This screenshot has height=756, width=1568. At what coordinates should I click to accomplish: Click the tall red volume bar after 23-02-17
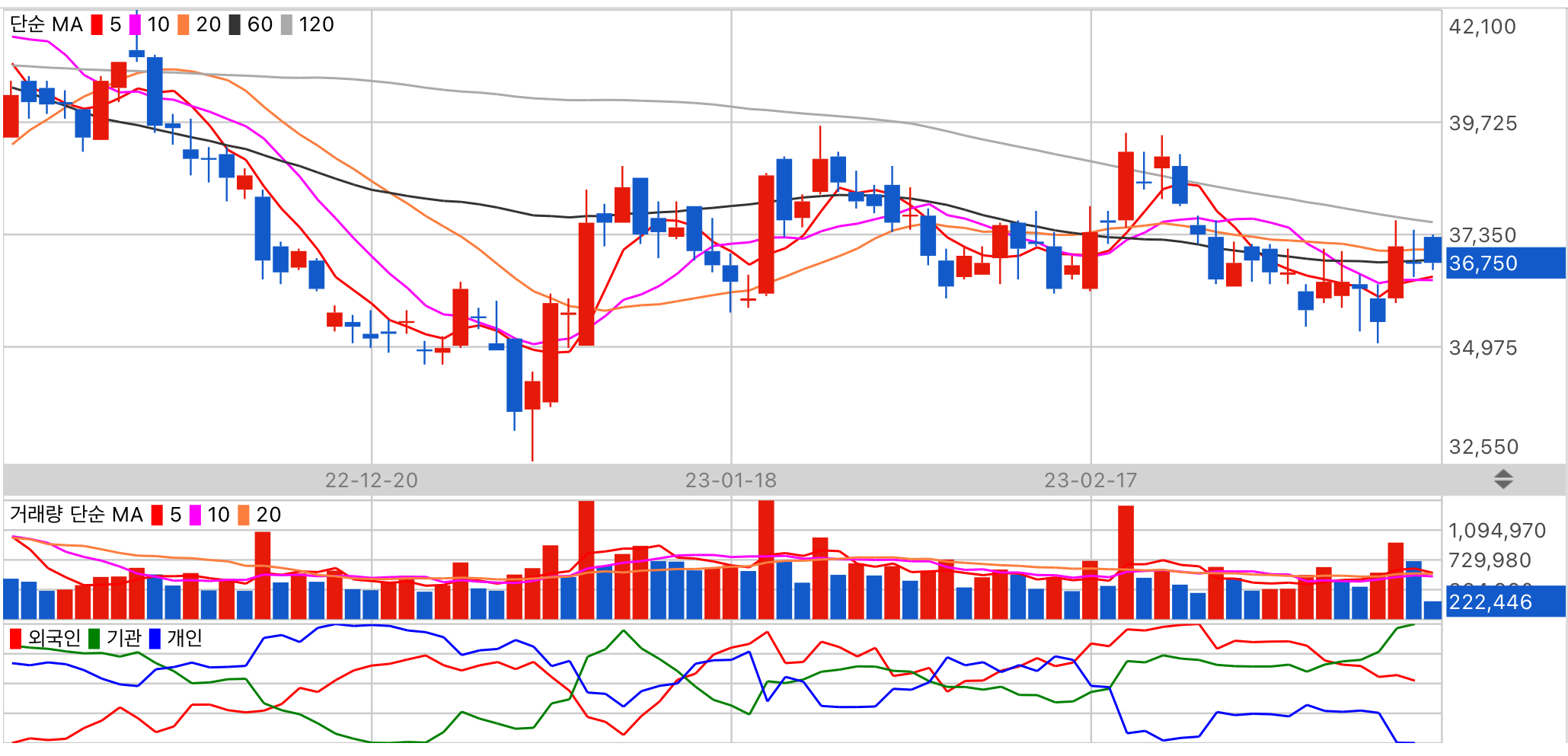[x=1126, y=563]
